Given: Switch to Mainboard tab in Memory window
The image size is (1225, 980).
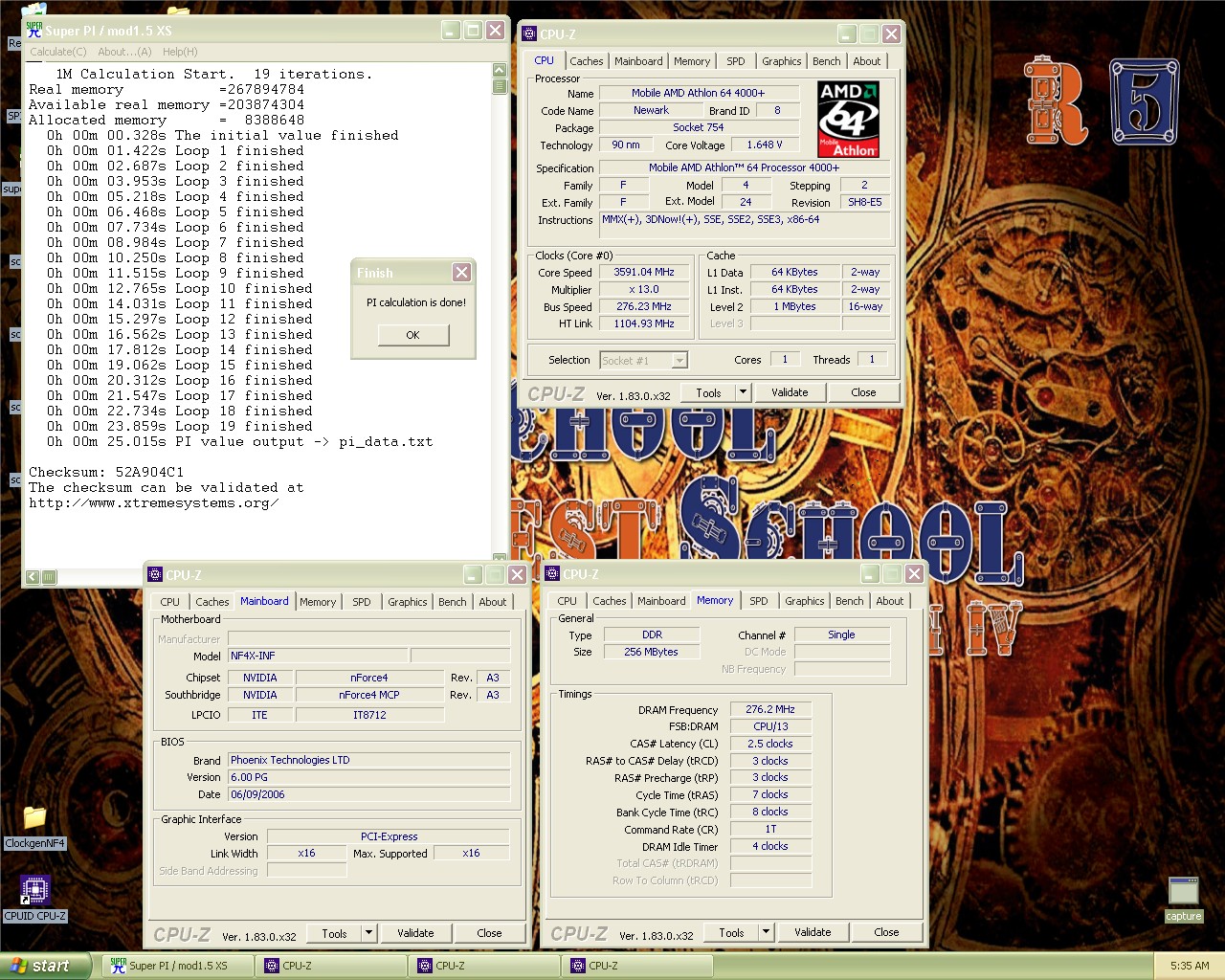Looking at the screenshot, I should coord(661,601).
